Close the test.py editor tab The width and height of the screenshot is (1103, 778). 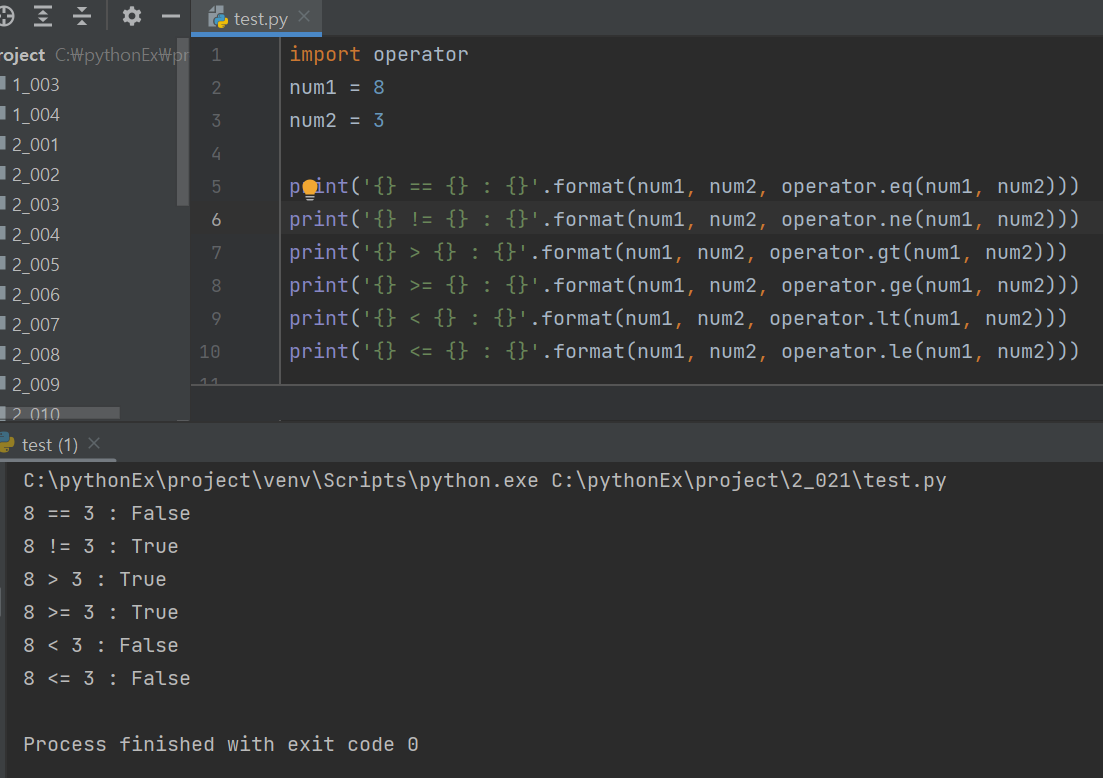pyautogui.click(x=304, y=16)
